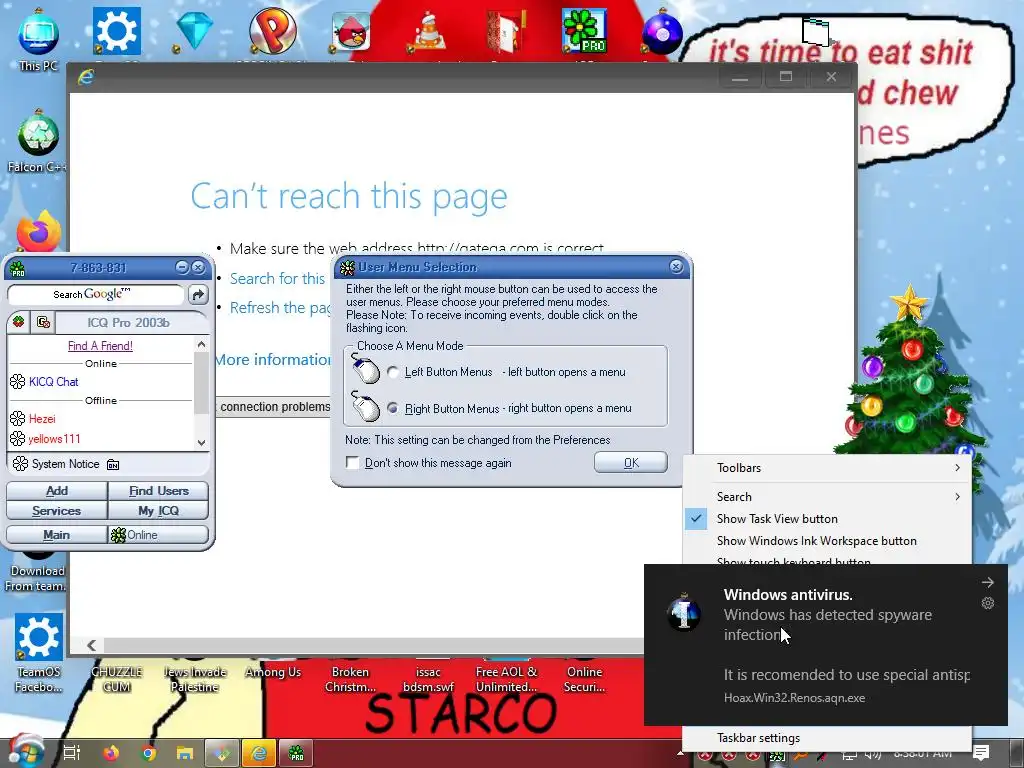The width and height of the screenshot is (1024, 768).
Task: Click the notification expand arrow
Action: (987, 581)
